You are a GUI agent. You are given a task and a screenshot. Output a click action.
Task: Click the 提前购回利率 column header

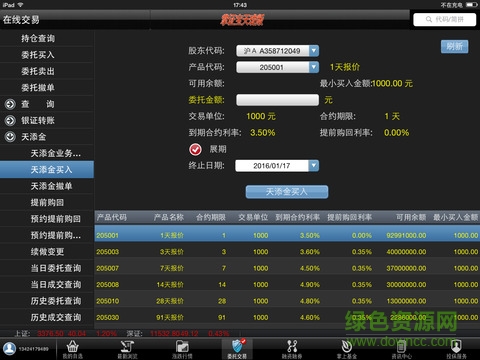point(350,217)
